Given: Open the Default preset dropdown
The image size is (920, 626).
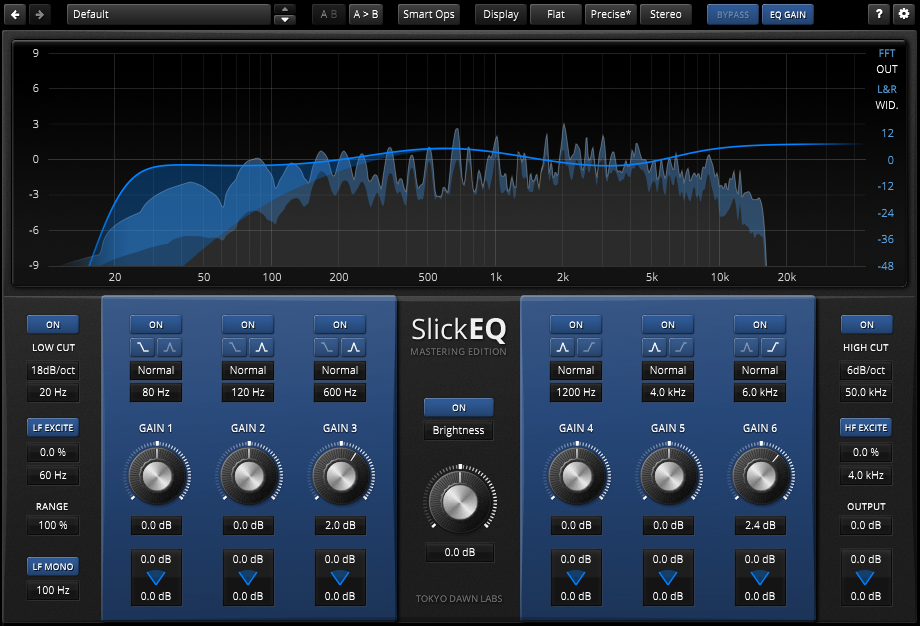Looking at the screenshot, I should (168, 14).
